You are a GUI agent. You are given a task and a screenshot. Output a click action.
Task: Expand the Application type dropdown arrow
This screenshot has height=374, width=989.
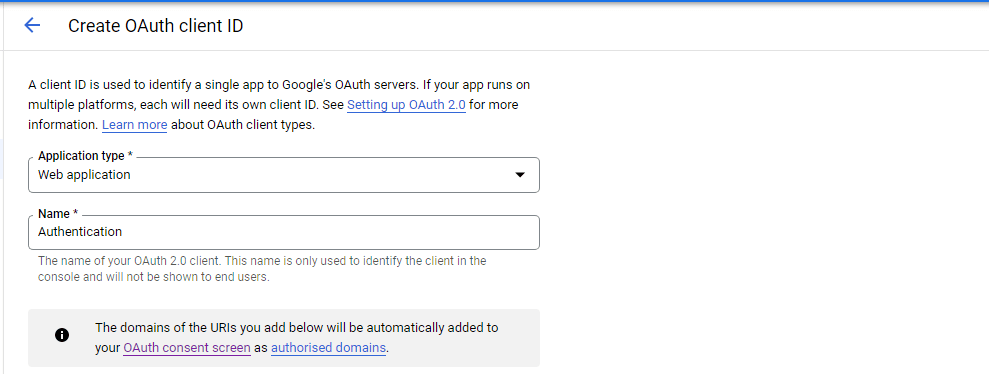coord(520,175)
